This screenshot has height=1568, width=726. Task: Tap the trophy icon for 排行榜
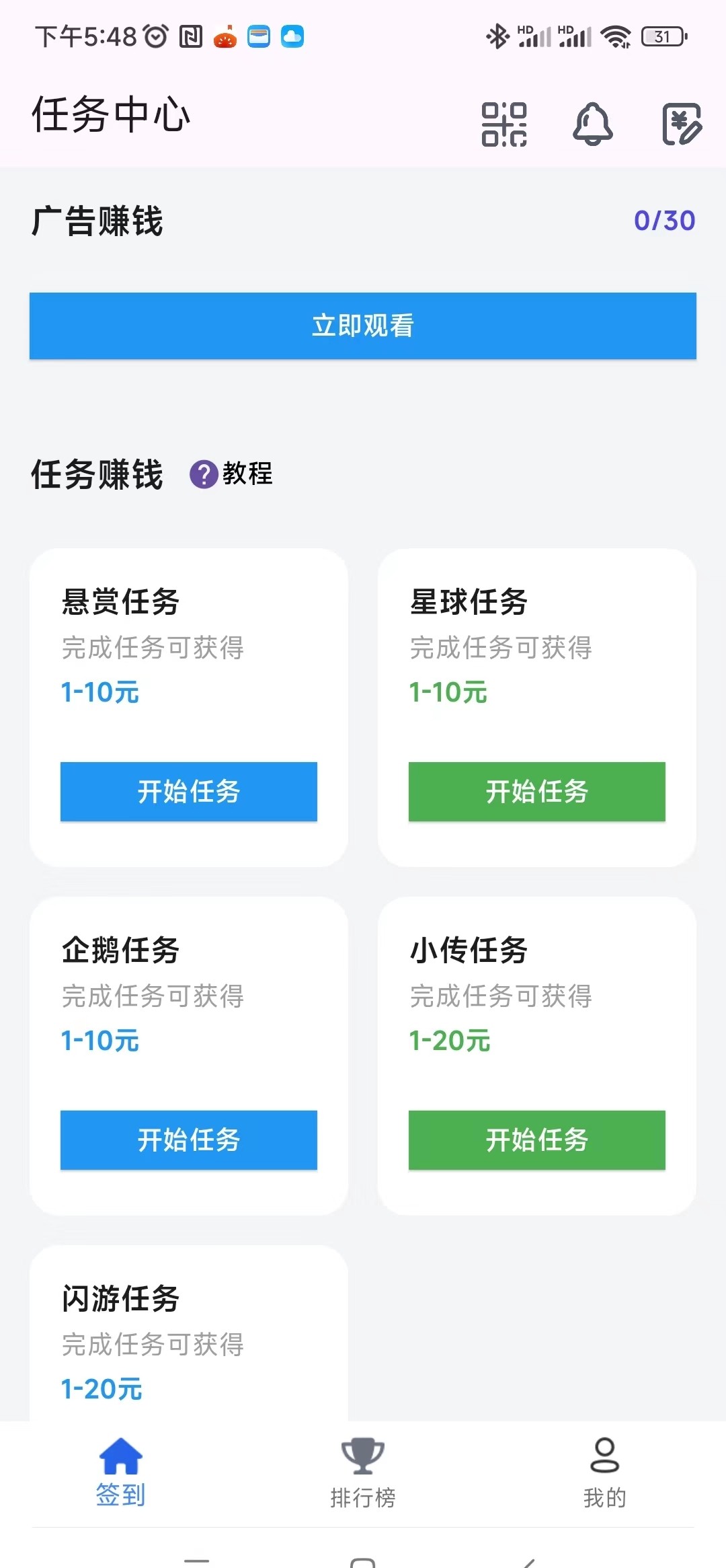[x=363, y=1456]
